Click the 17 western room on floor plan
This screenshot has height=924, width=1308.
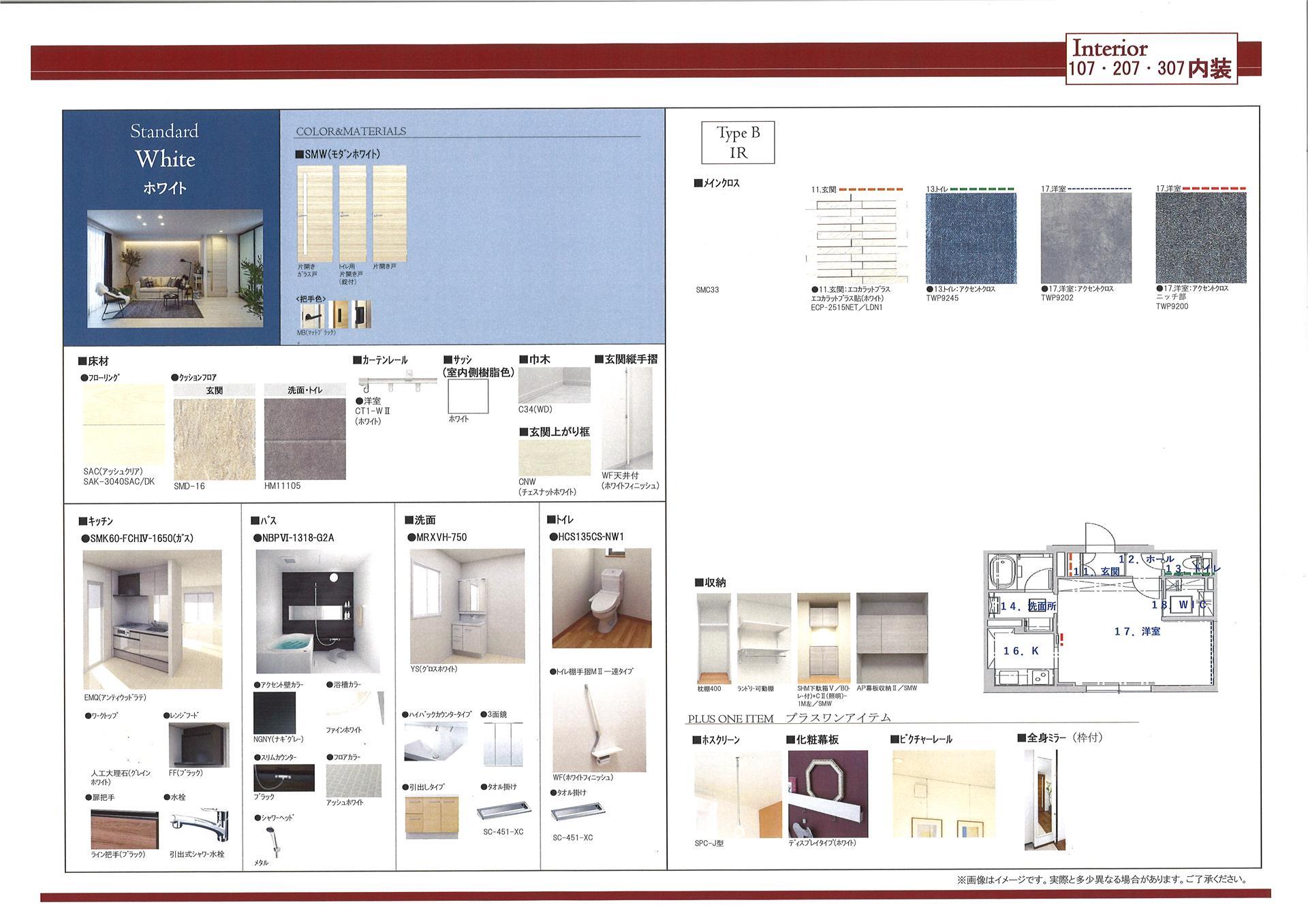click(1137, 632)
